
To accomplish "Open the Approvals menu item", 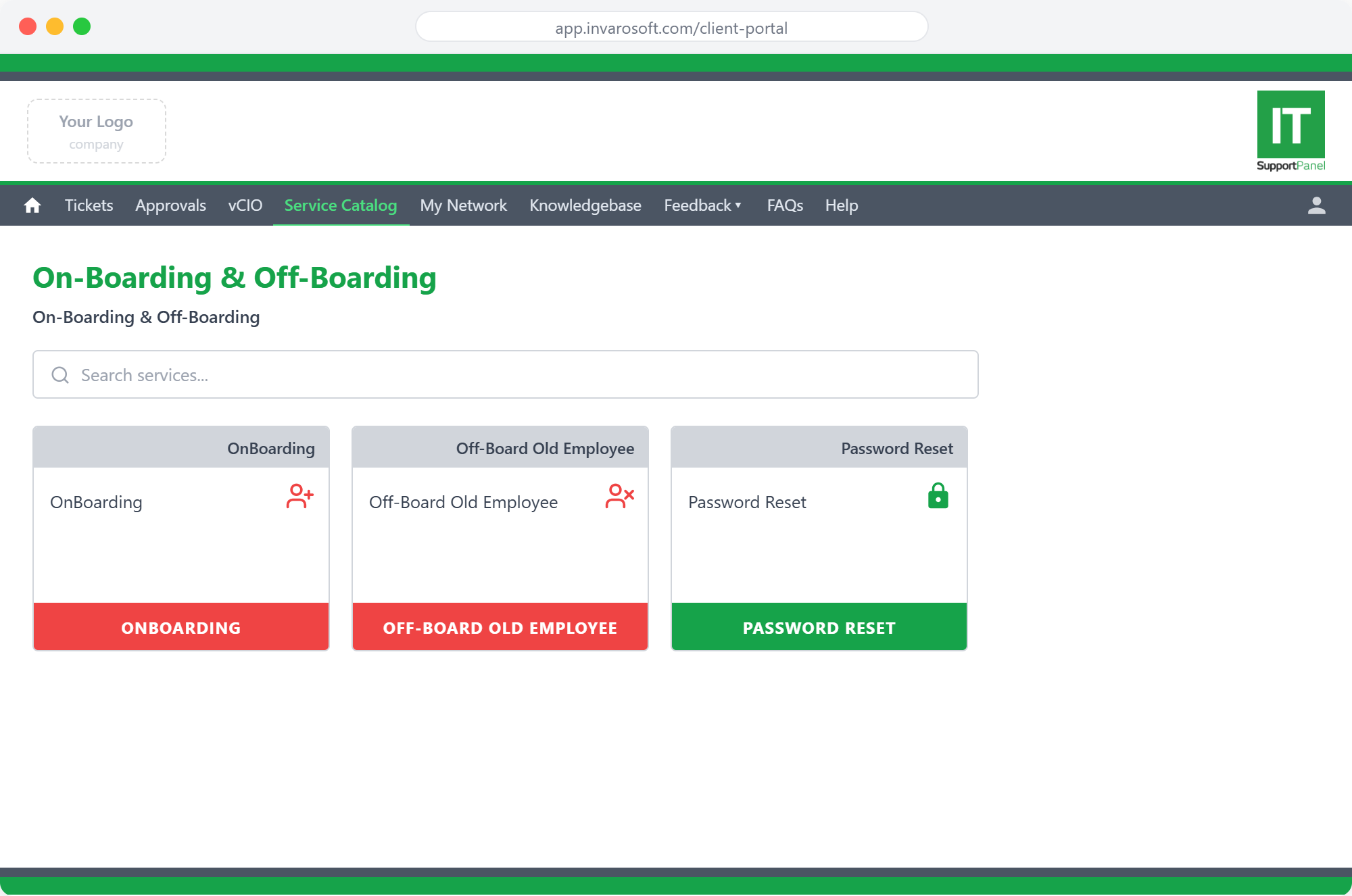I will (170, 205).
